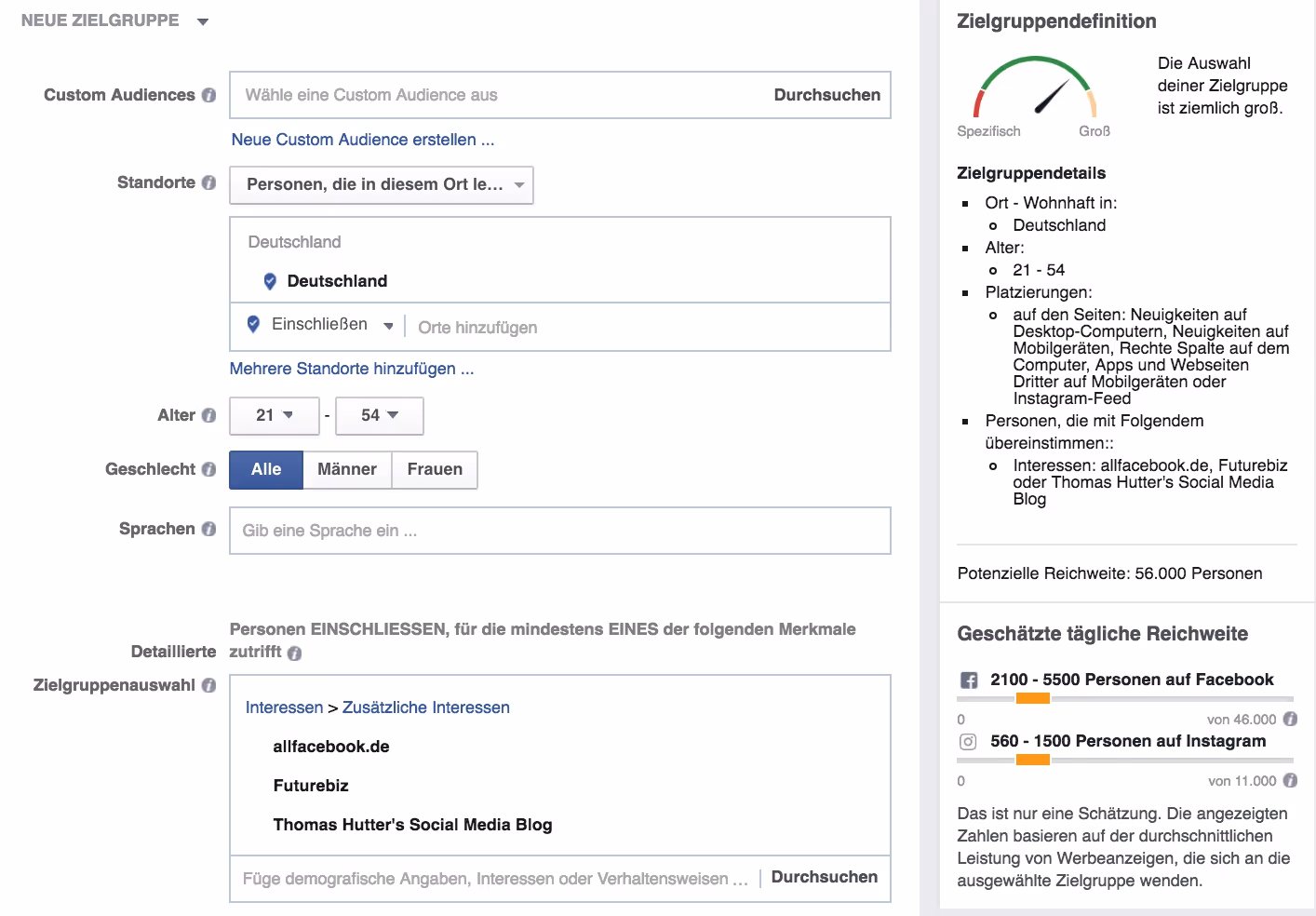The height and width of the screenshot is (916, 1316).
Task: Click 'Zielgruppendefinition' heading
Action: [1056, 21]
